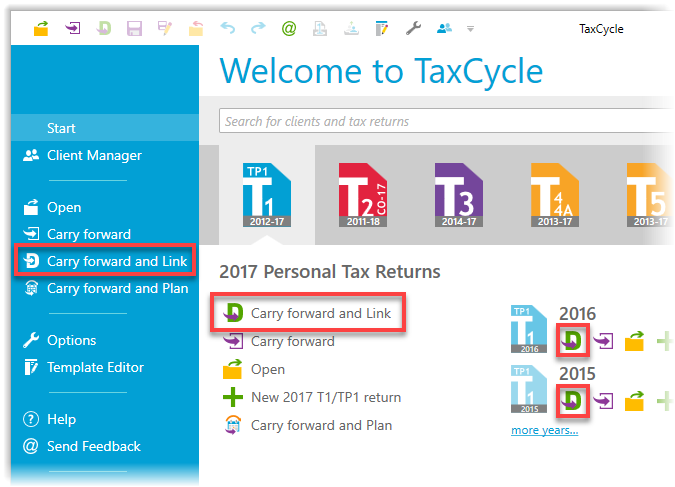Click Carry forward in the 2017 Personal Tax Returns list
Viewport: 675px width, 487px height.
279,341
